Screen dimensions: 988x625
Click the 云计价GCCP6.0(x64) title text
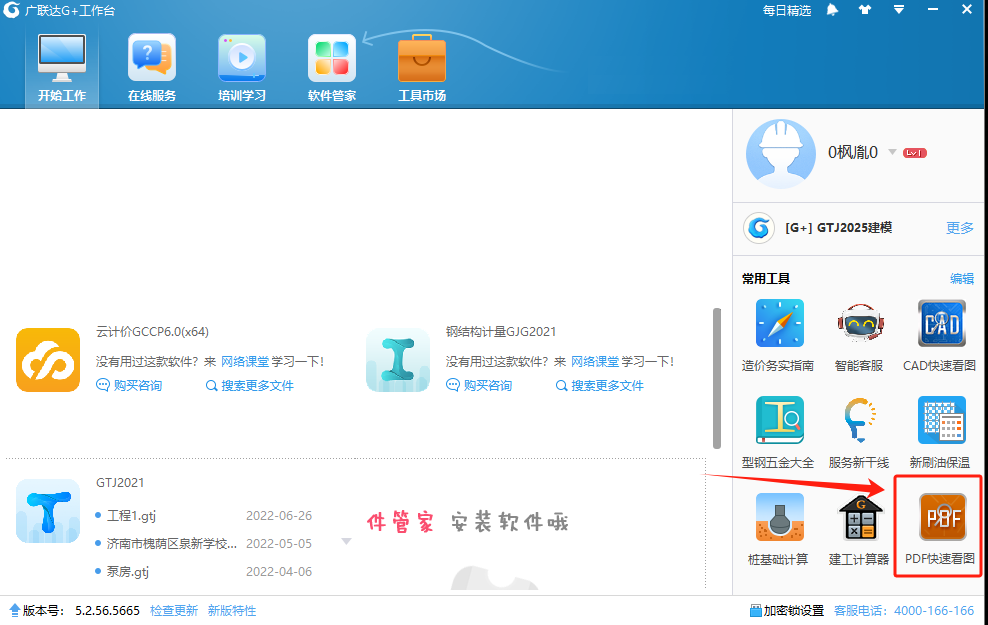(x=152, y=332)
